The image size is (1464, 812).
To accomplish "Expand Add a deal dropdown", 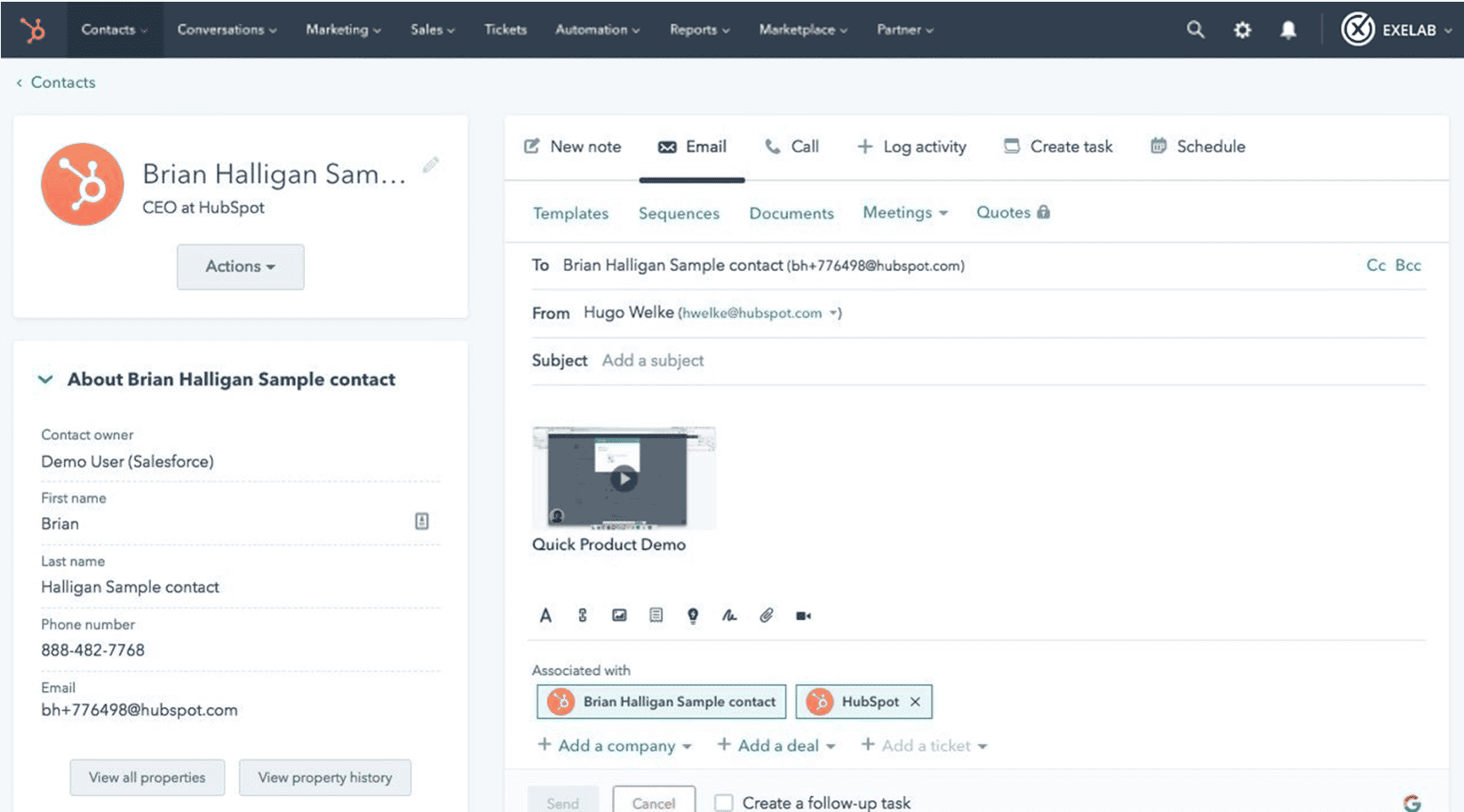I will click(776, 745).
